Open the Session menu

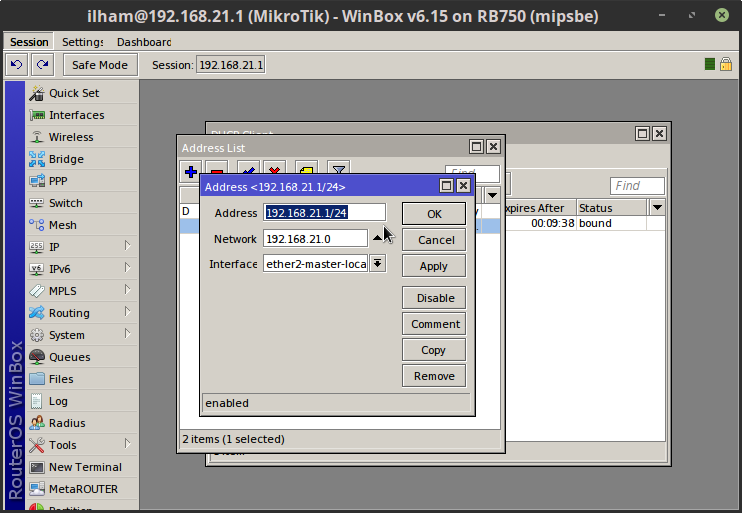click(x=29, y=42)
